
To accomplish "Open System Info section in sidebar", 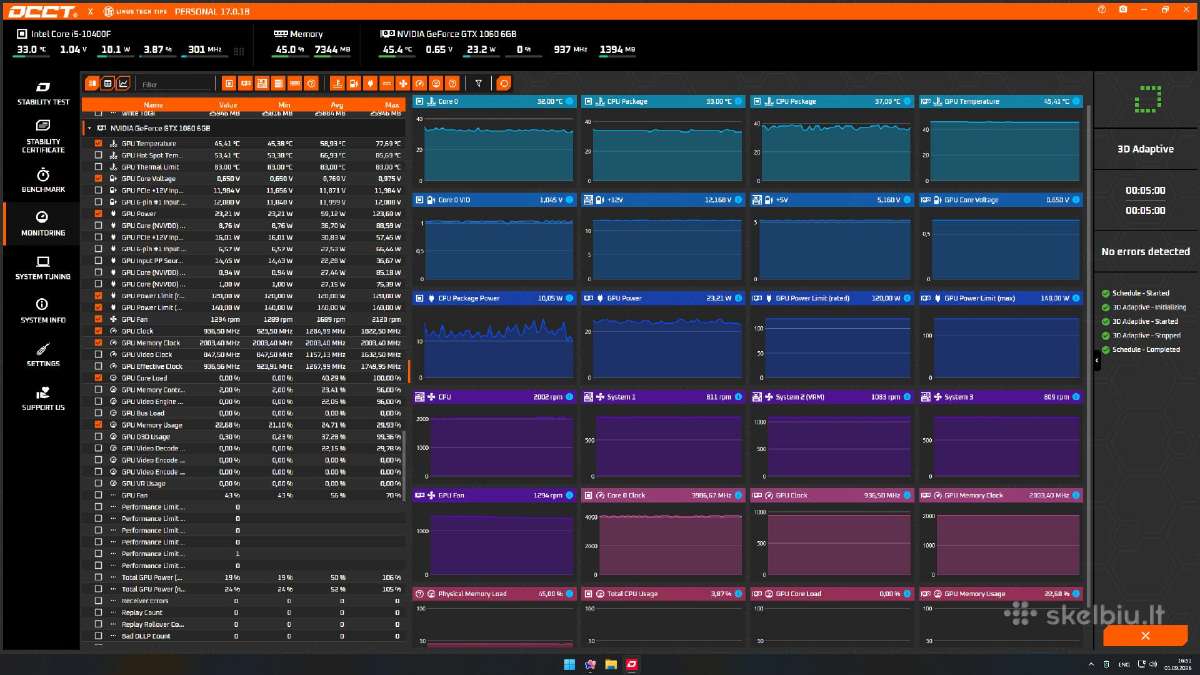I will pyautogui.click(x=42, y=311).
